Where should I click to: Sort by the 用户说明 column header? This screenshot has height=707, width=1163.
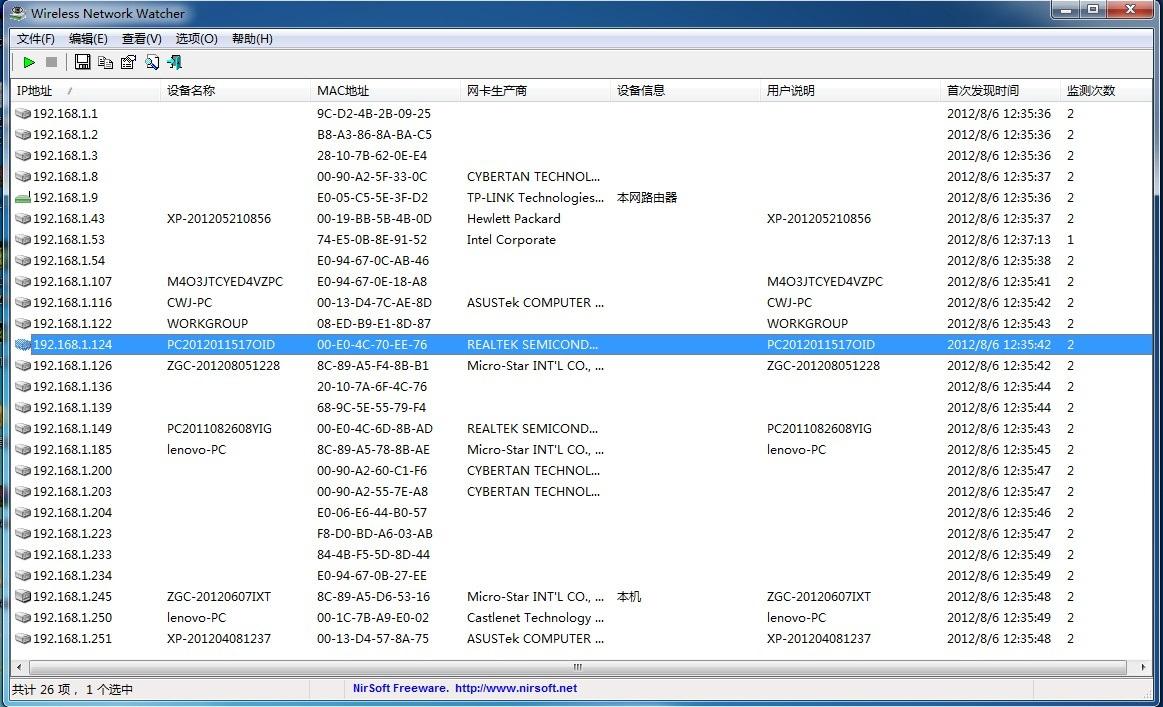click(851, 91)
